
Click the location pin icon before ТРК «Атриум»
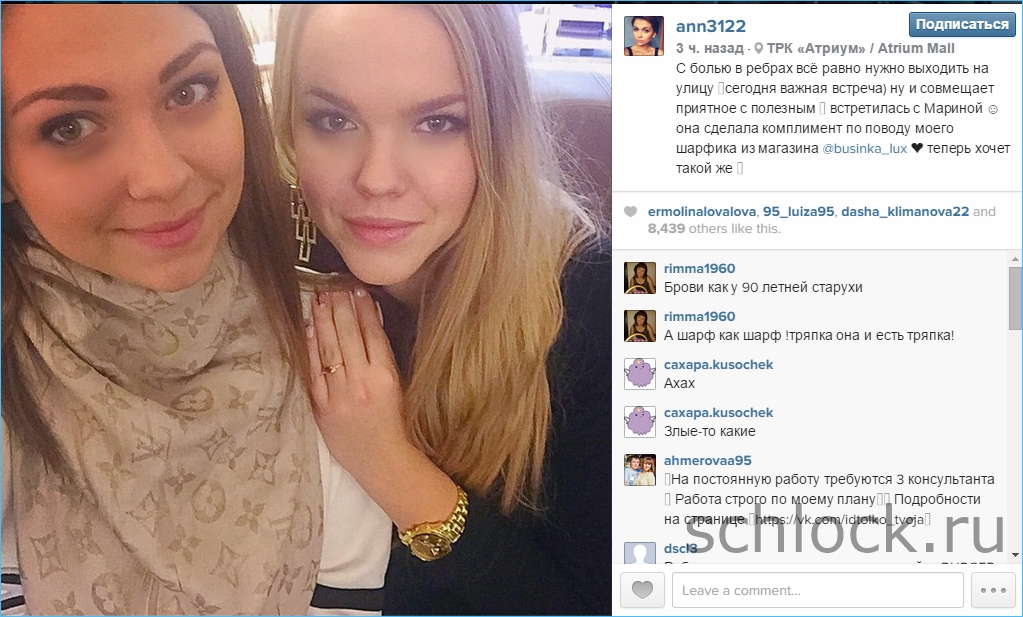coord(758,48)
